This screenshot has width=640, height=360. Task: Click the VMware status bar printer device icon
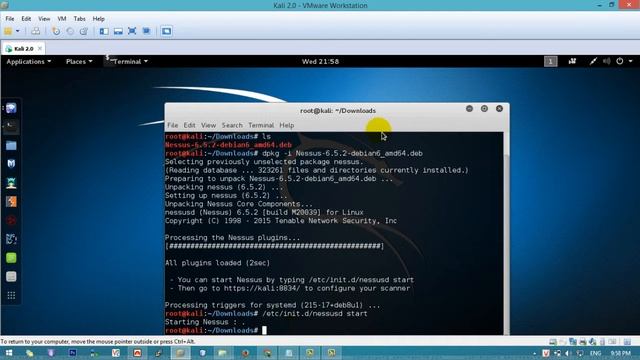point(582,342)
